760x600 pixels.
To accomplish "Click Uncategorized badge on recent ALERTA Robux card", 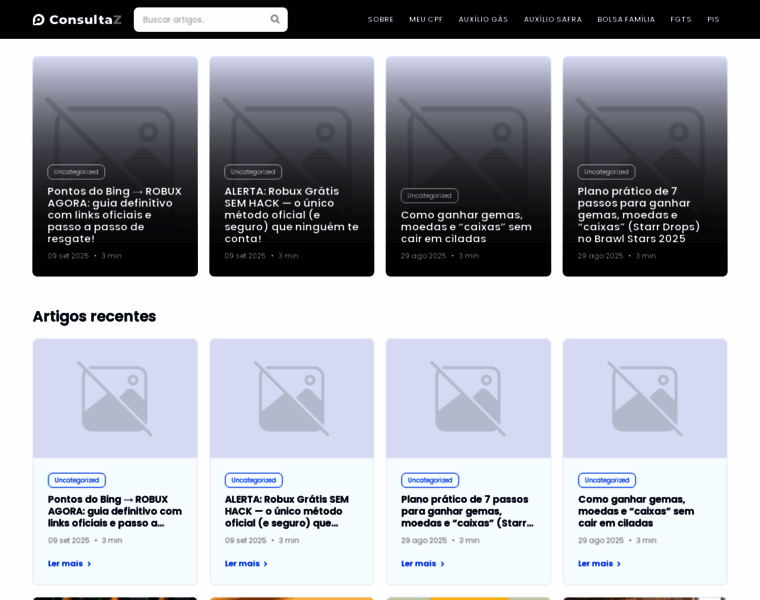I will point(254,480).
